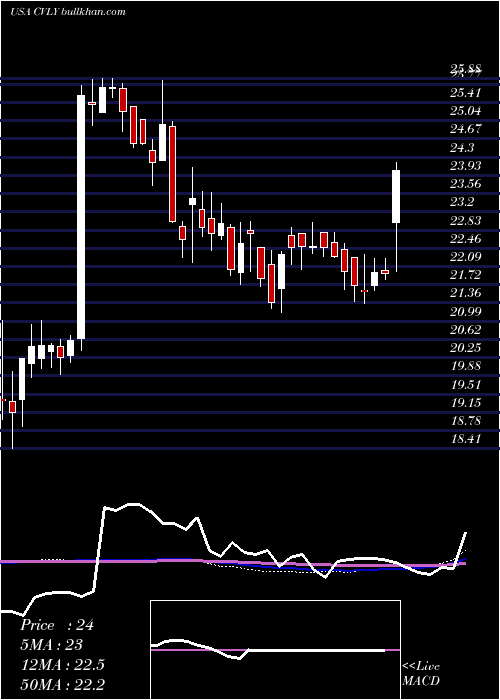Click the 20.99 price axis label
The image size is (500, 700).
pyautogui.click(x=465, y=312)
